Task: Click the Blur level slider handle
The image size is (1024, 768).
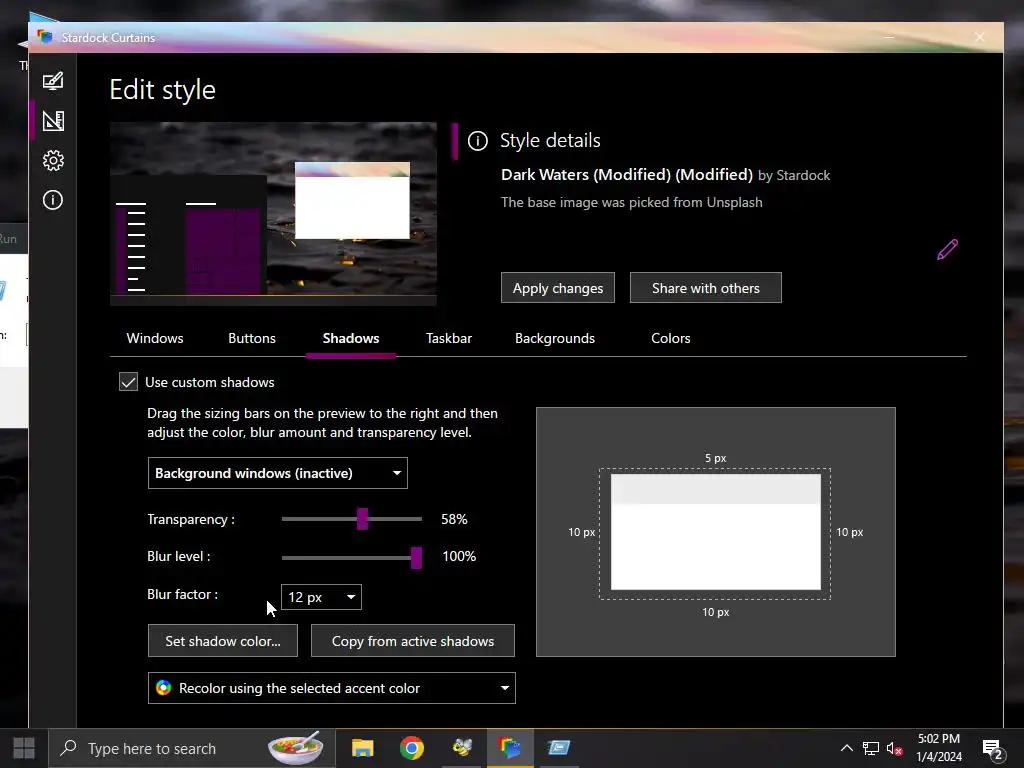Action: click(x=416, y=557)
